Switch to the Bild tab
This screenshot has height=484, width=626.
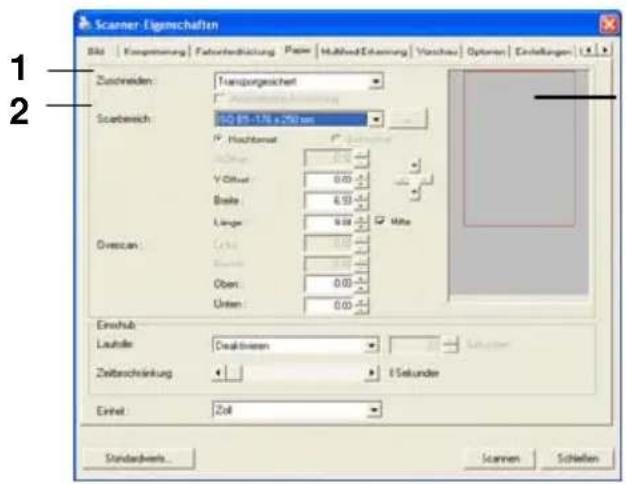[96, 51]
